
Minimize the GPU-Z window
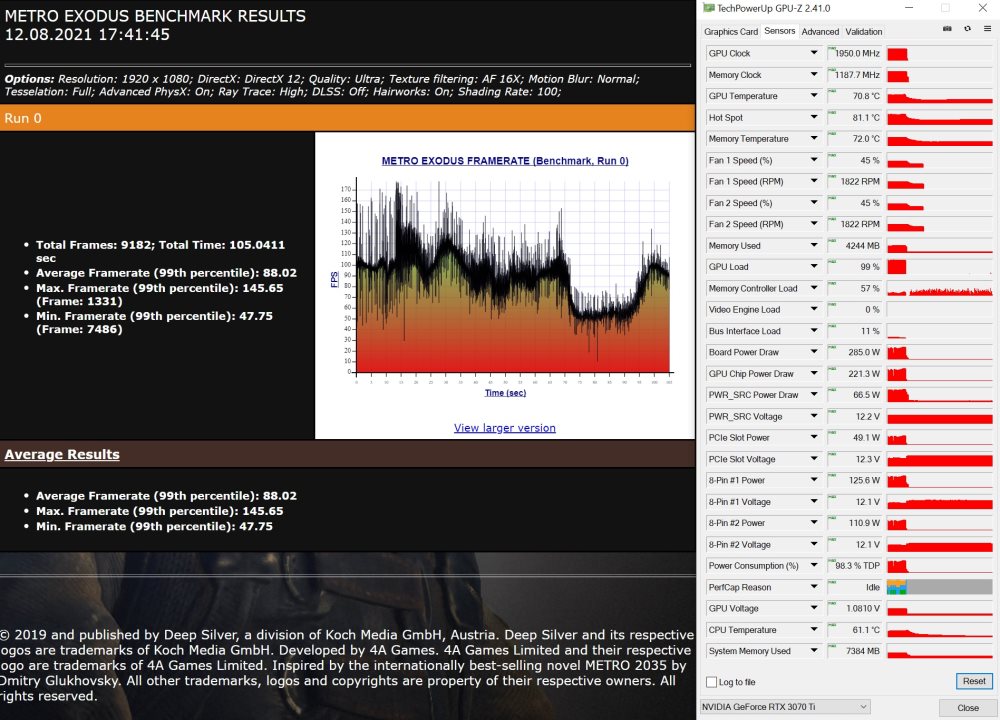[x=909, y=8]
